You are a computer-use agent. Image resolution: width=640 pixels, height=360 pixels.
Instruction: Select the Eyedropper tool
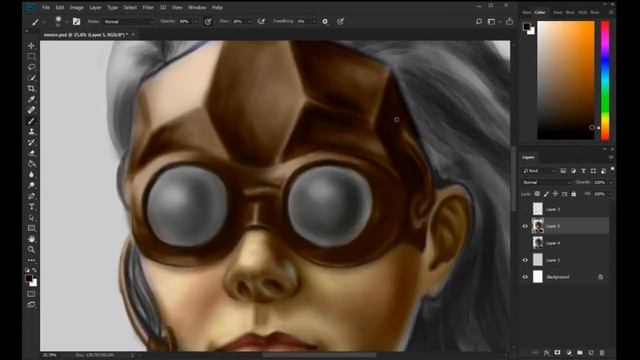tap(31, 99)
